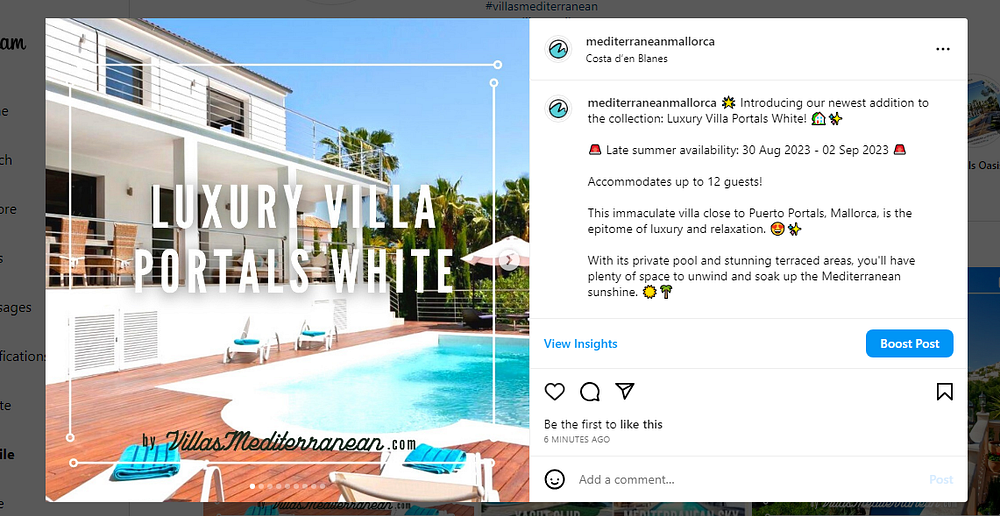The width and height of the screenshot is (1000, 516).
Task: Select the second carousel indicator dot
Action: 261,486
